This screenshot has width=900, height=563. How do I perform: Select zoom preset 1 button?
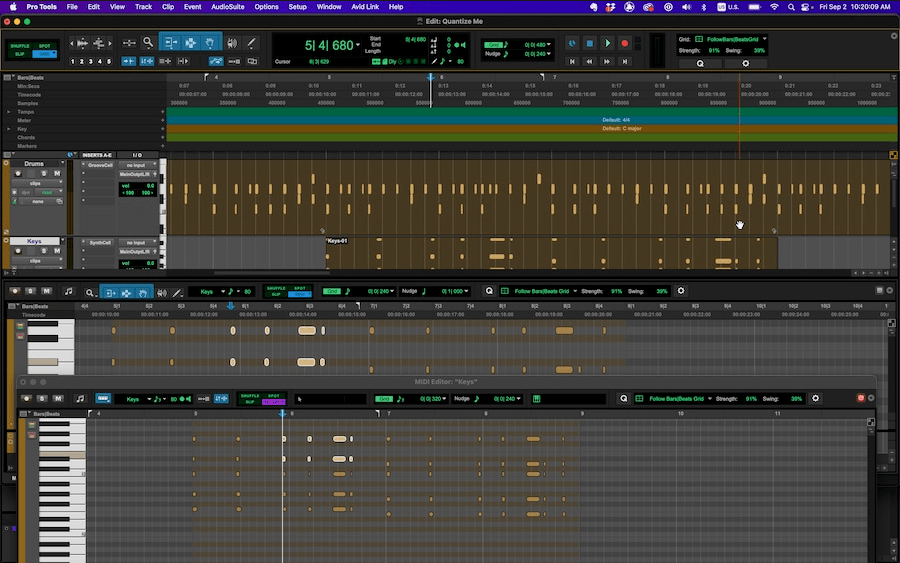coord(72,61)
